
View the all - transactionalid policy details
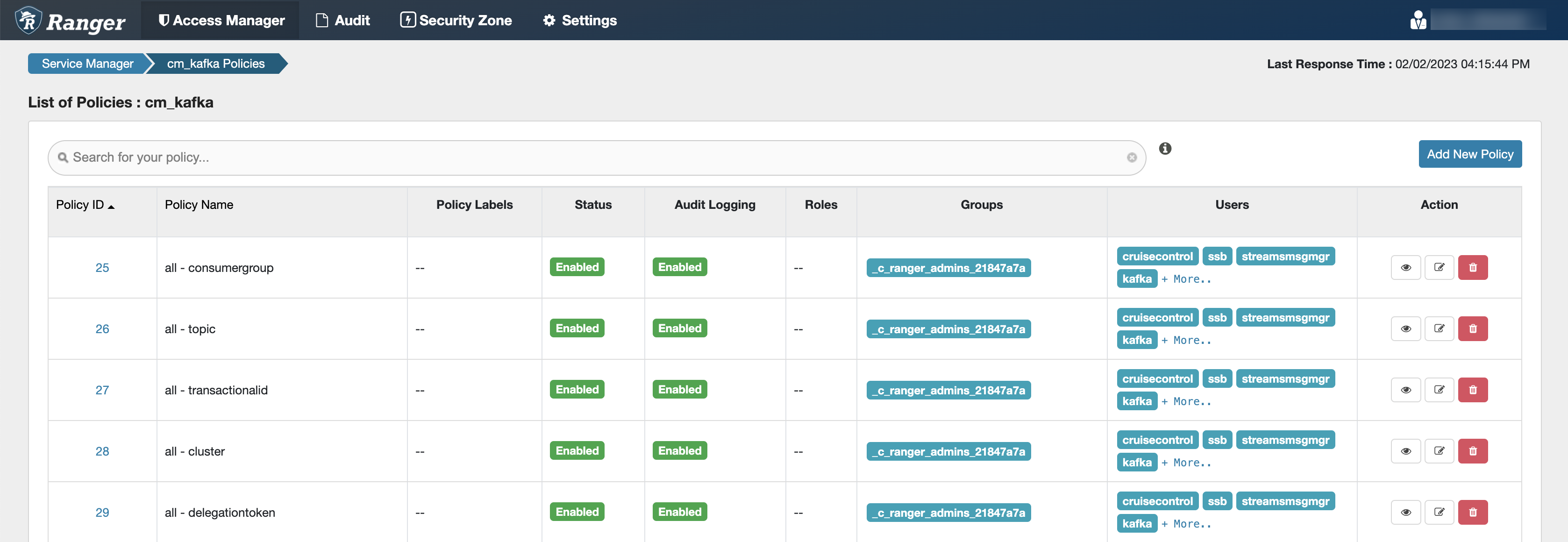[x=1405, y=390]
